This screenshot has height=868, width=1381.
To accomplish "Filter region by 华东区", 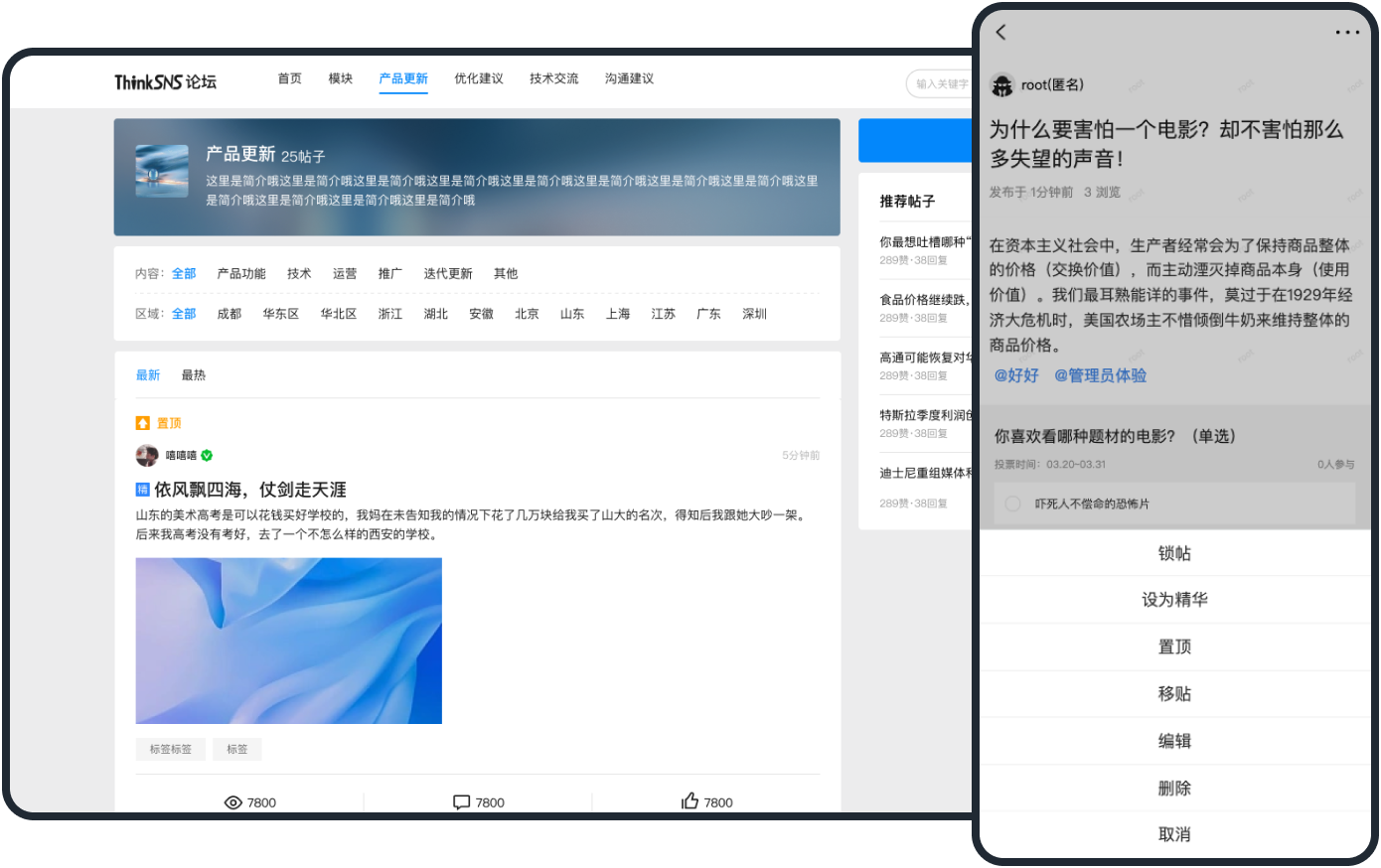I will tap(281, 314).
